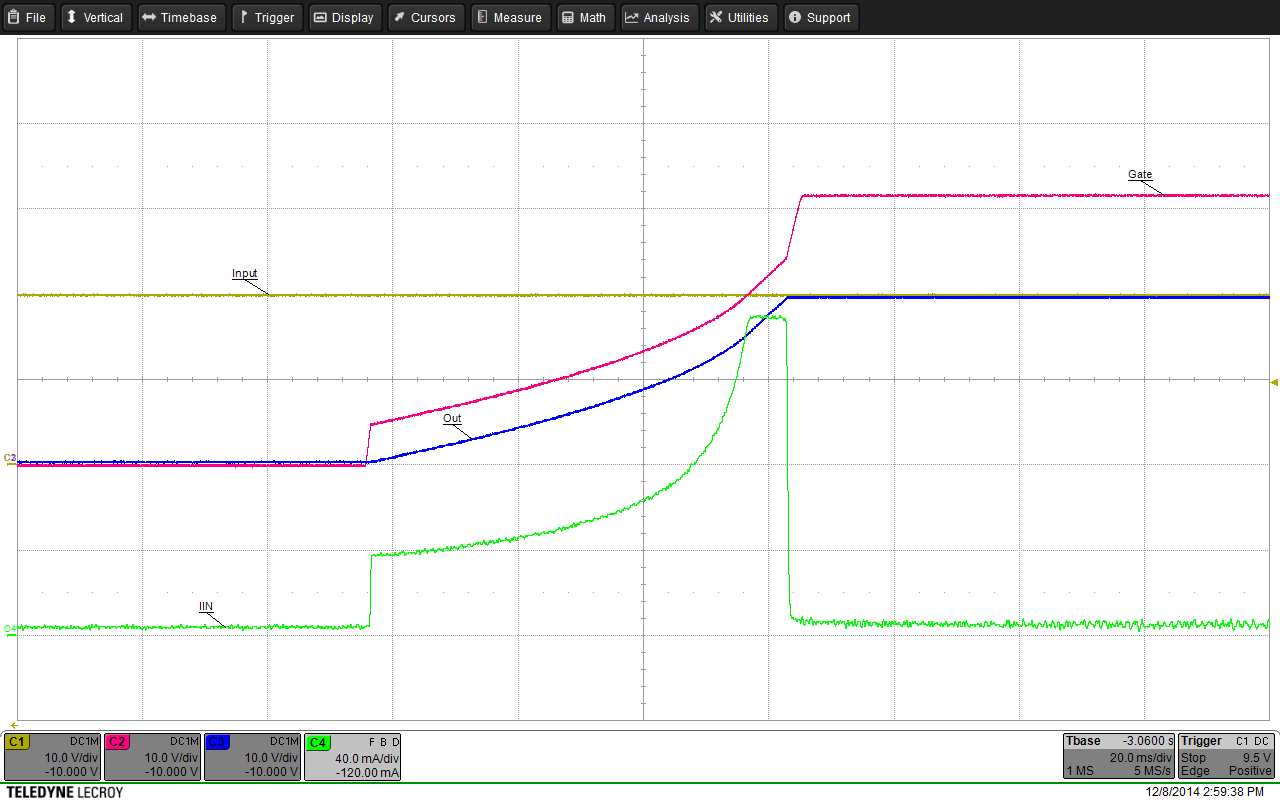
Task: Adjust the yellow trigger level marker
Action: click(x=1272, y=381)
